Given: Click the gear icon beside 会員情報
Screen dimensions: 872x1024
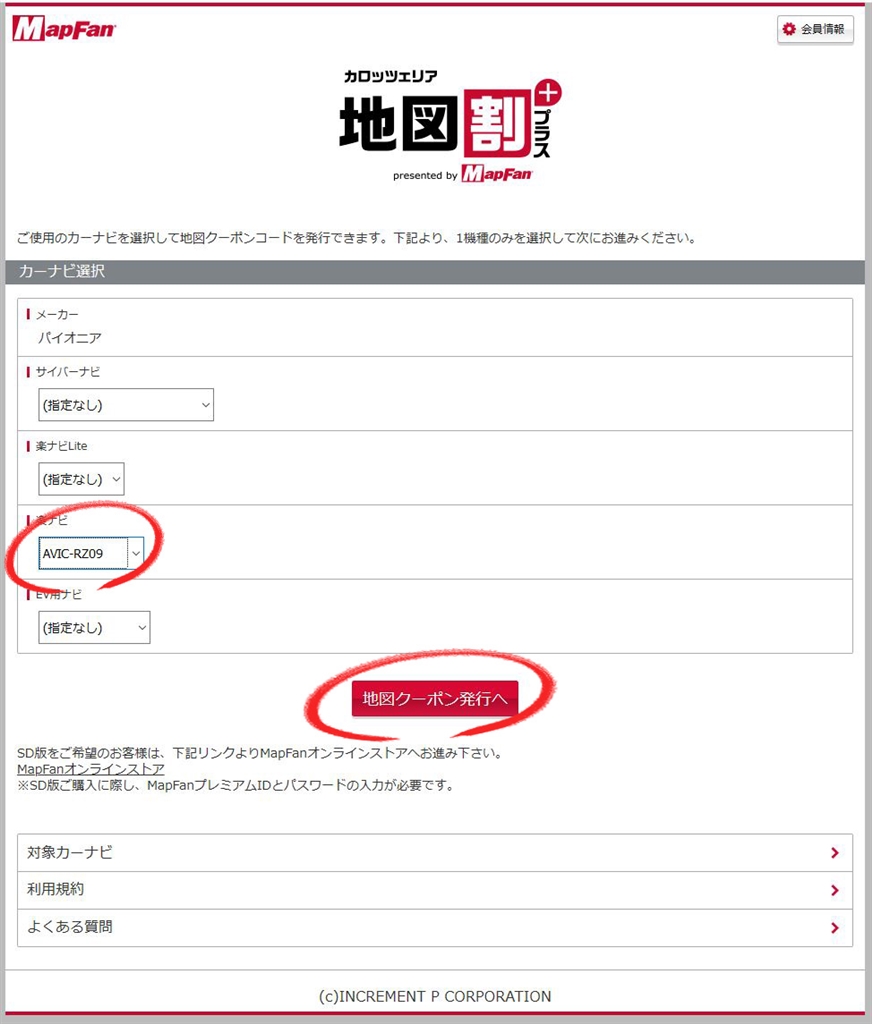Looking at the screenshot, I should click(x=789, y=29).
